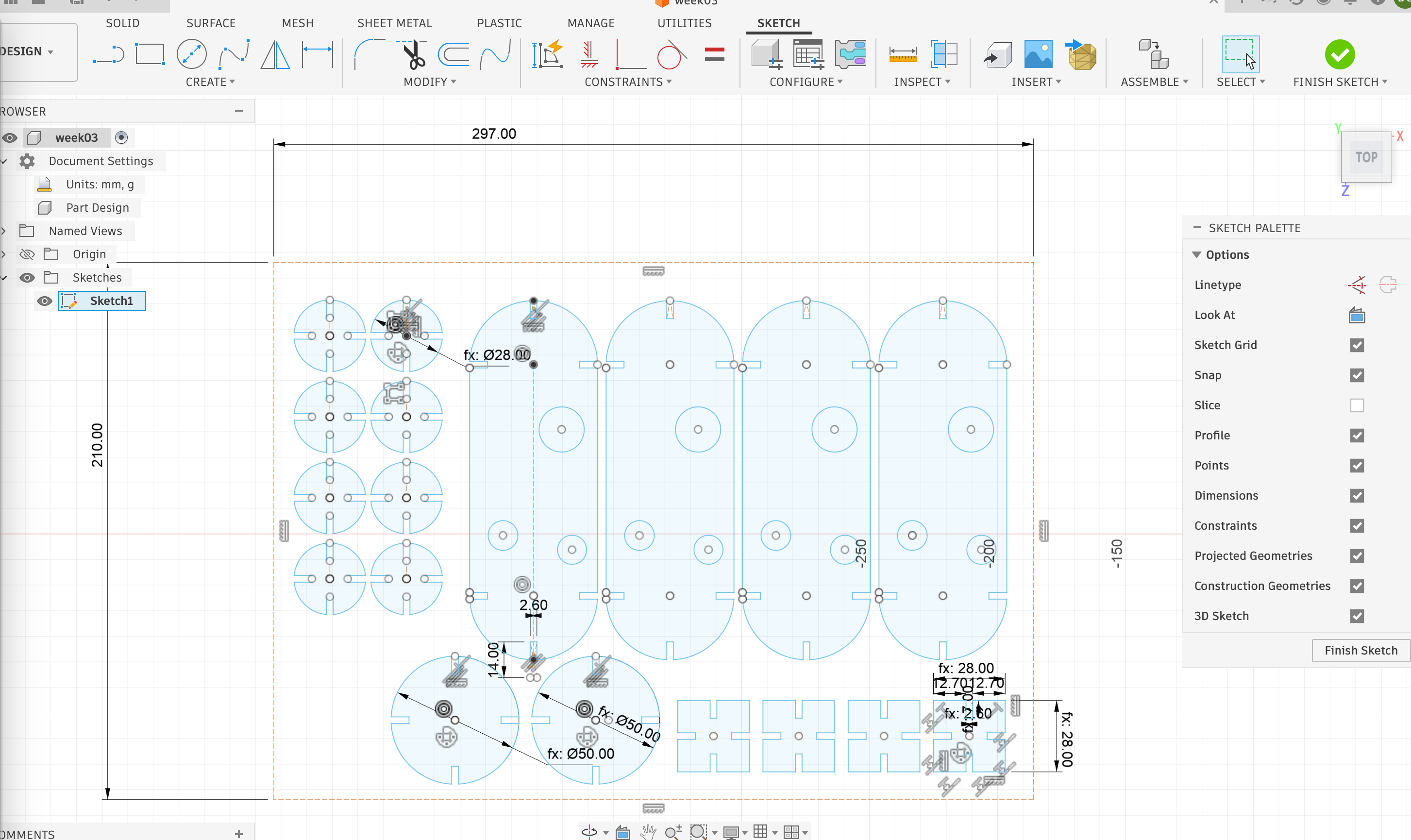1411x840 pixels.
Task: Collapse the Options section in Sketch Palette
Action: [x=1196, y=255]
